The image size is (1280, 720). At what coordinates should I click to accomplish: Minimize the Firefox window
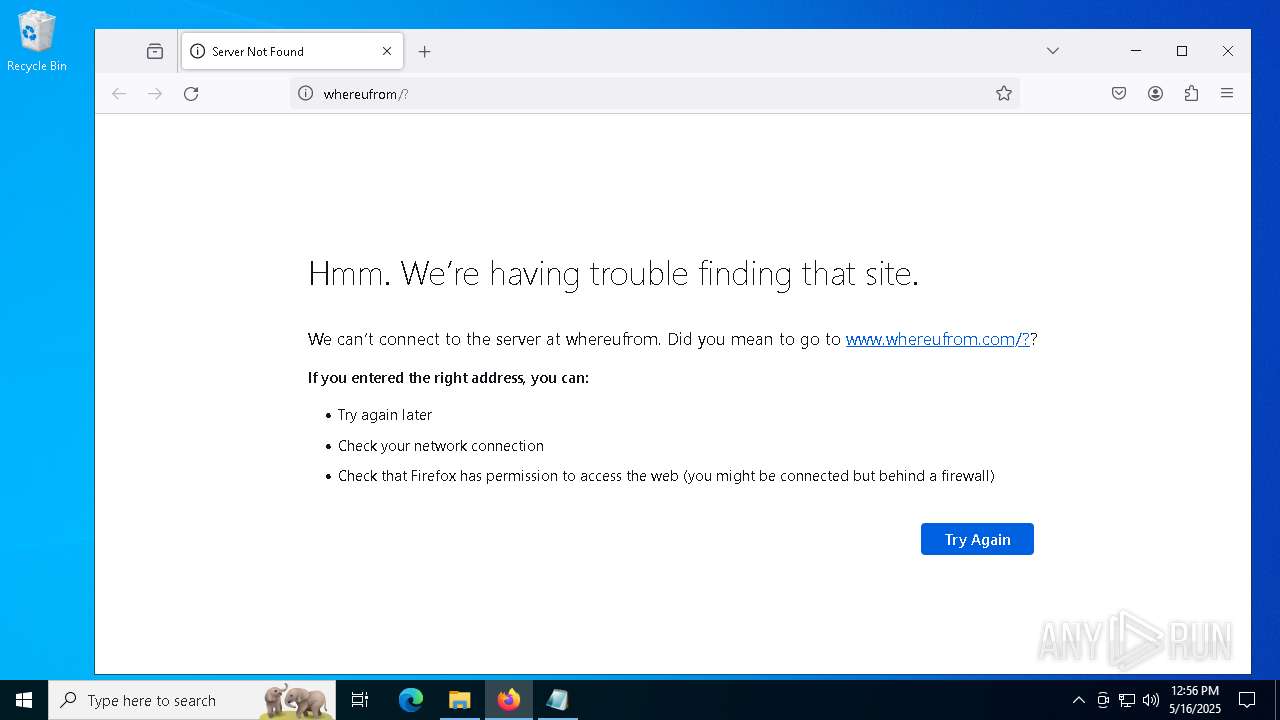tap(1136, 51)
